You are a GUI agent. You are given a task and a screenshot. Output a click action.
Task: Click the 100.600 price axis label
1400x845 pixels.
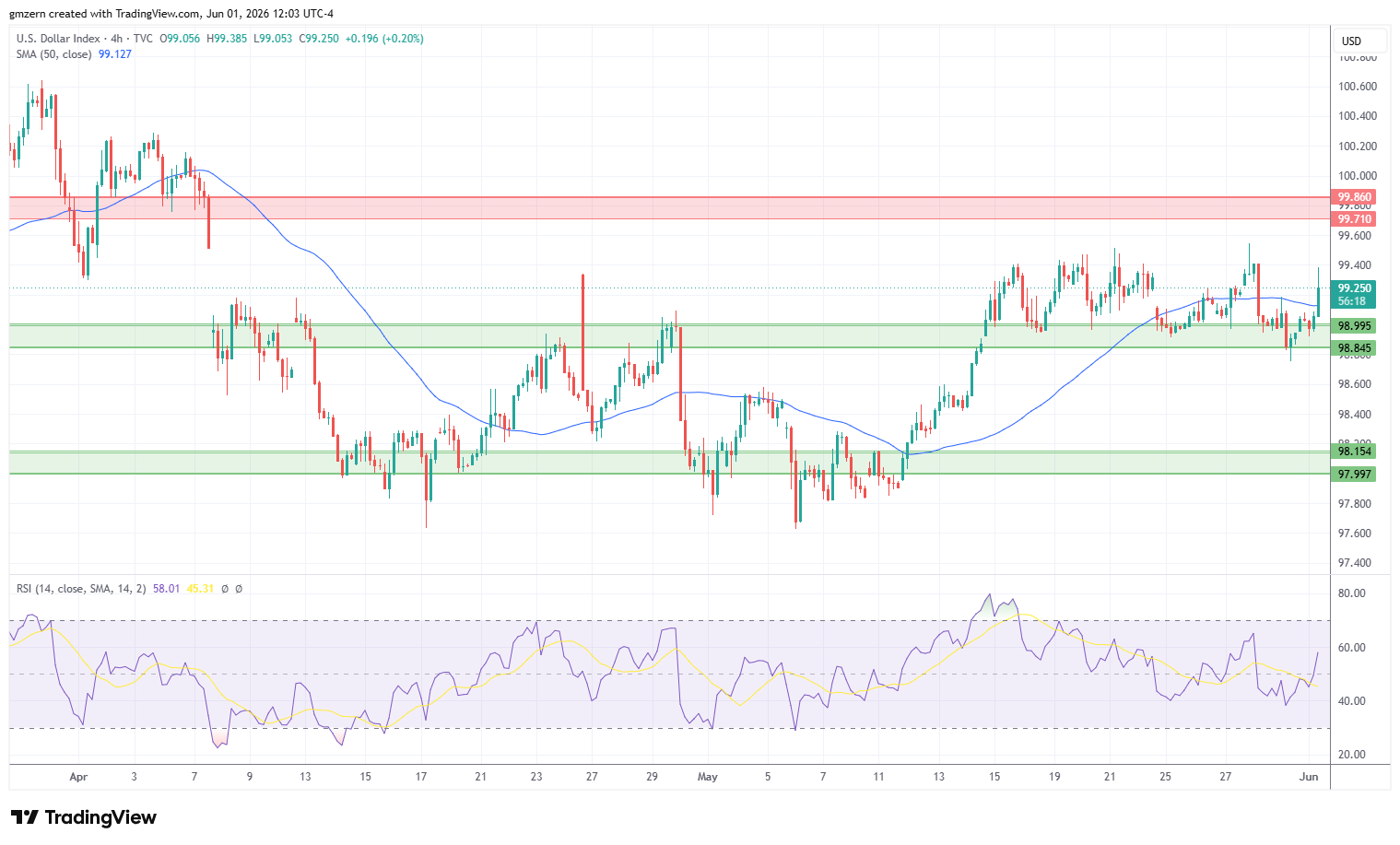(x=1358, y=87)
